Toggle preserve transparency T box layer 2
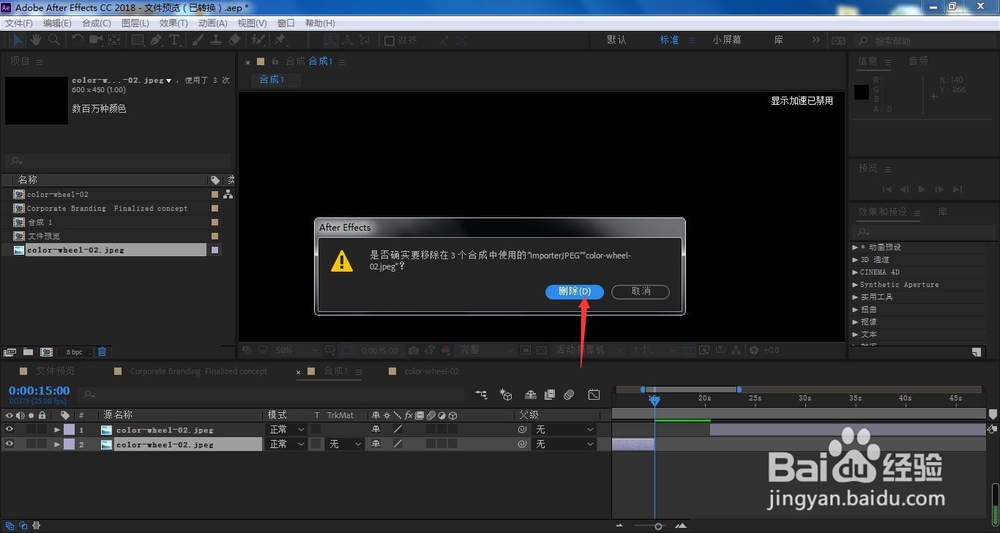 click(316, 444)
